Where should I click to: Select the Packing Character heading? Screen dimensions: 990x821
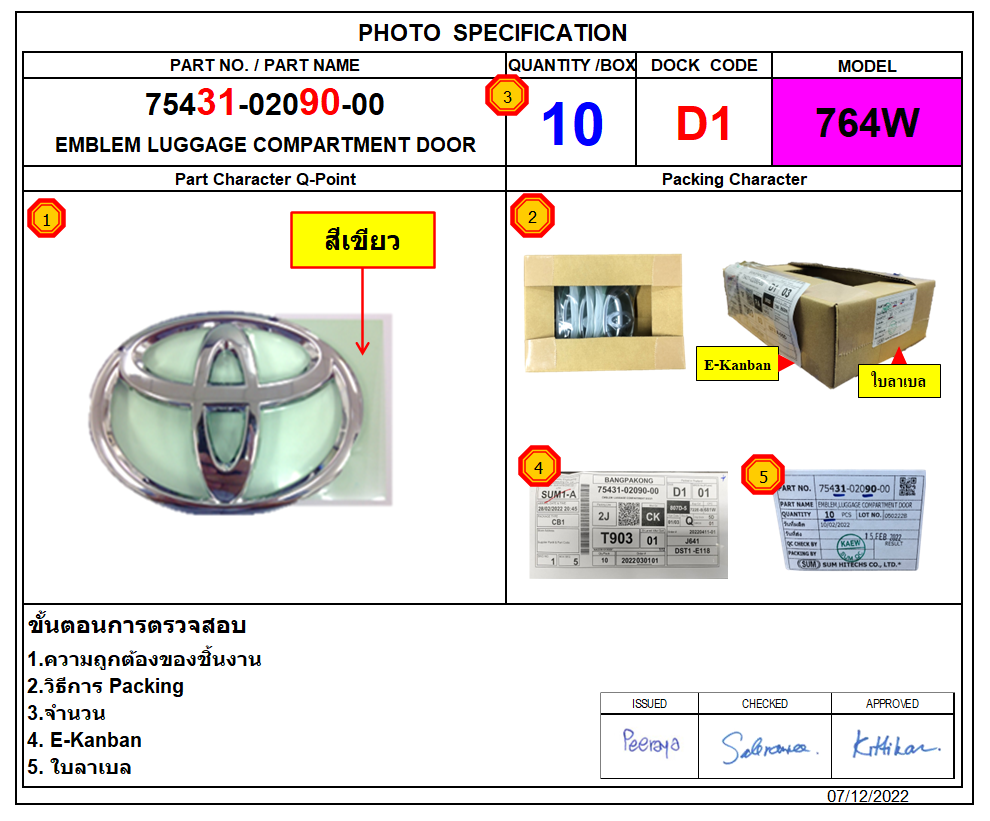[x=734, y=179]
